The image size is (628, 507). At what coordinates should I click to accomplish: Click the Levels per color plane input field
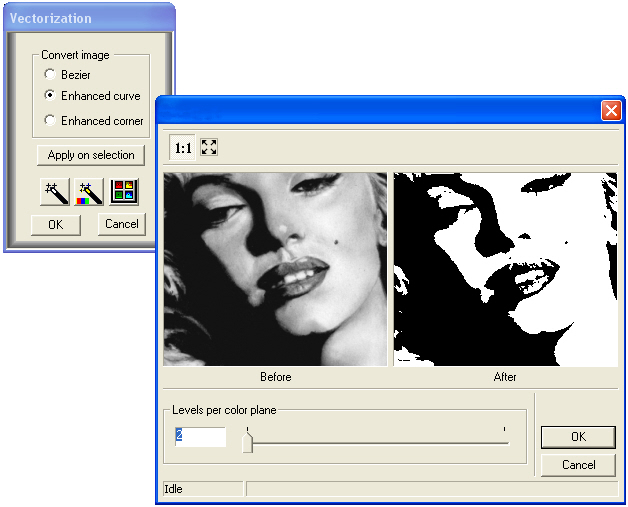pyautogui.click(x=200, y=436)
